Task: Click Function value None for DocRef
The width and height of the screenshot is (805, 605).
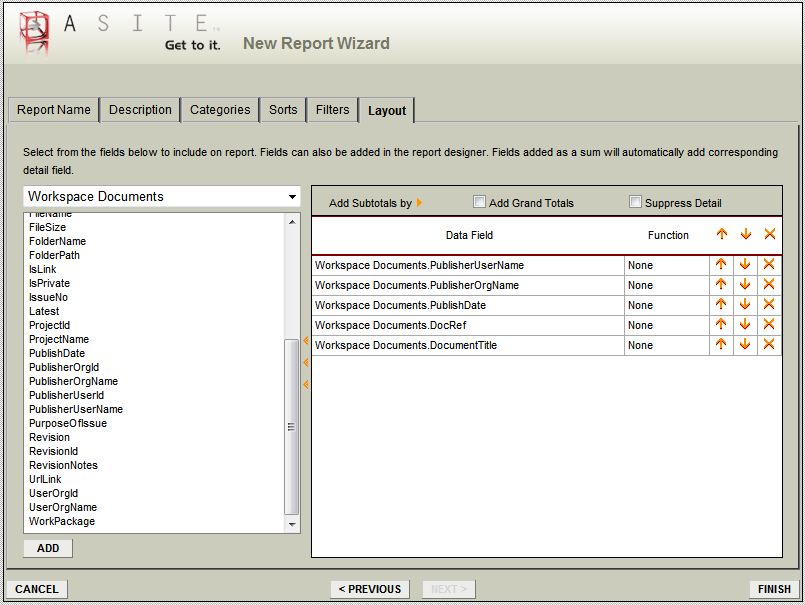Action: [641, 325]
